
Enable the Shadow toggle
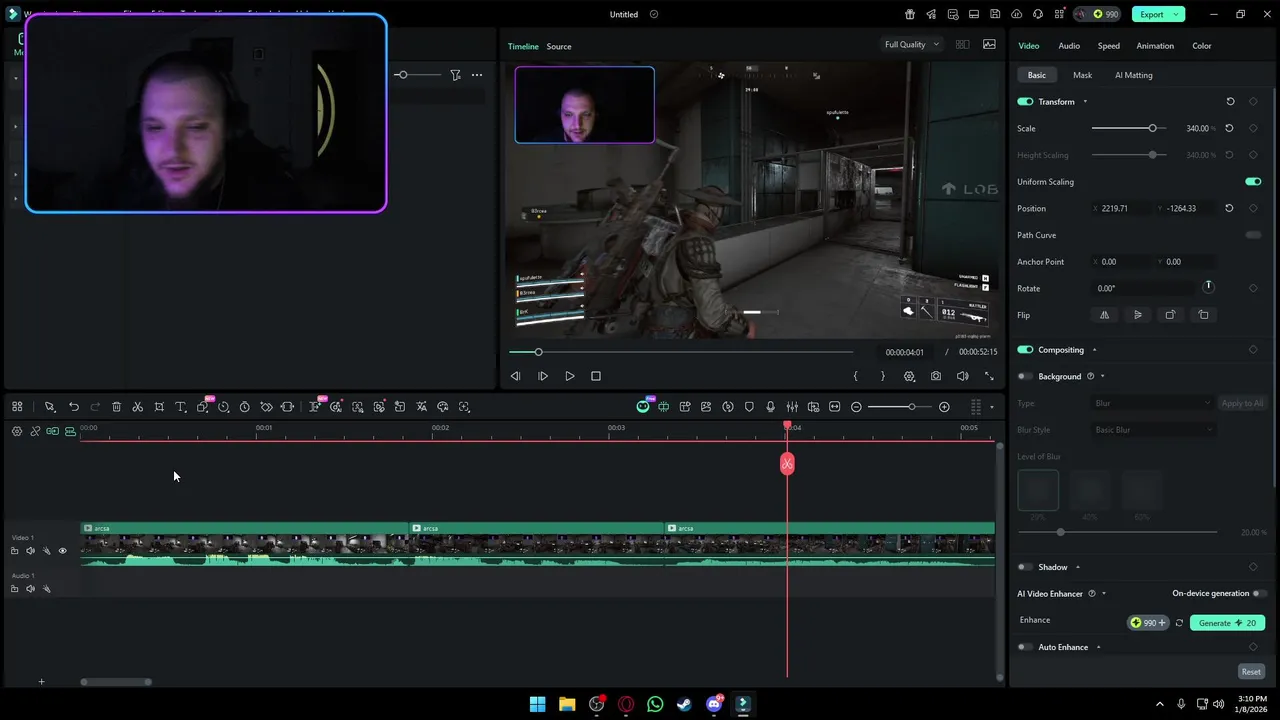[x=1025, y=567]
